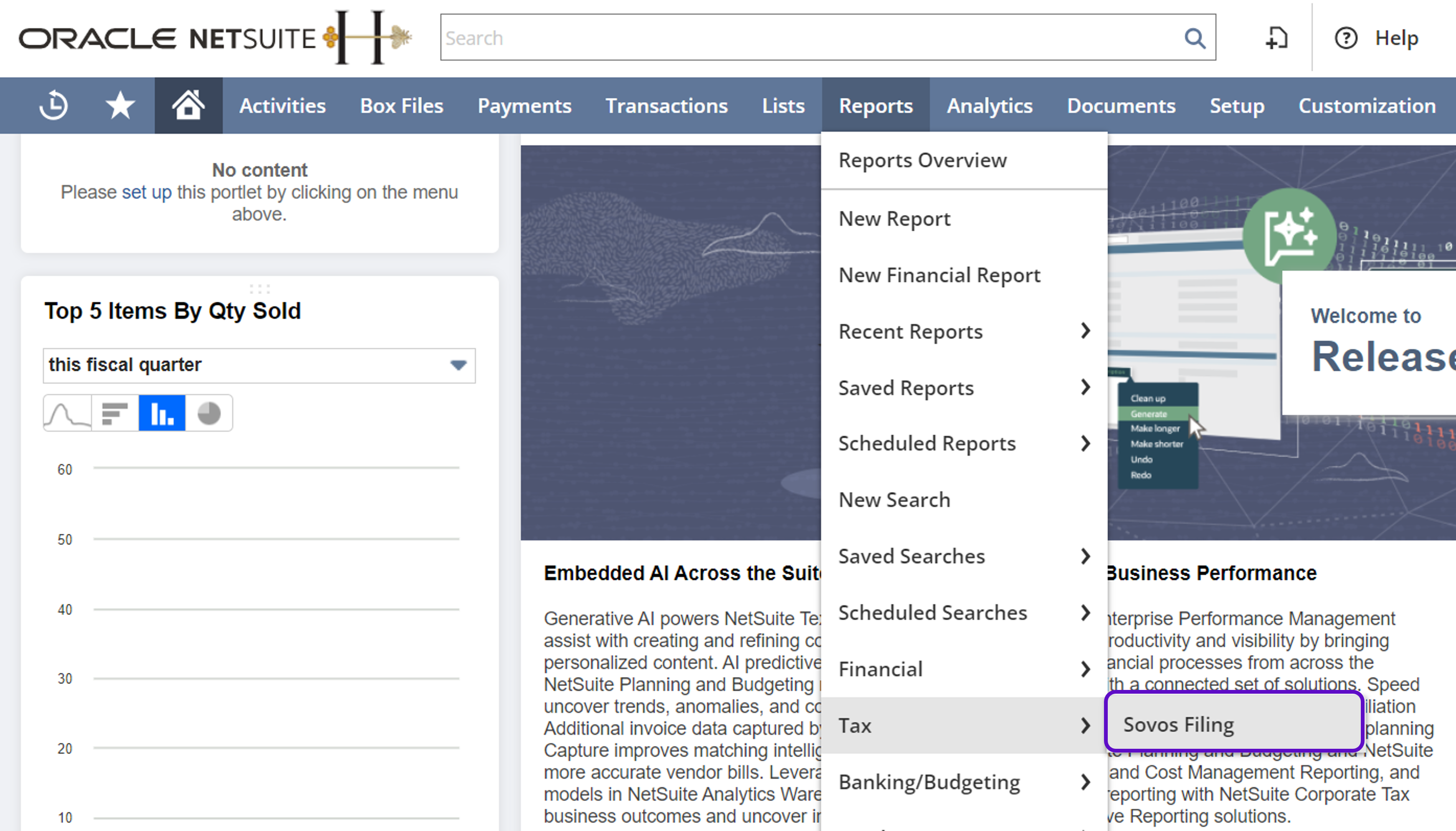
Task: Click the 'set up' portlet link
Action: tap(146, 192)
